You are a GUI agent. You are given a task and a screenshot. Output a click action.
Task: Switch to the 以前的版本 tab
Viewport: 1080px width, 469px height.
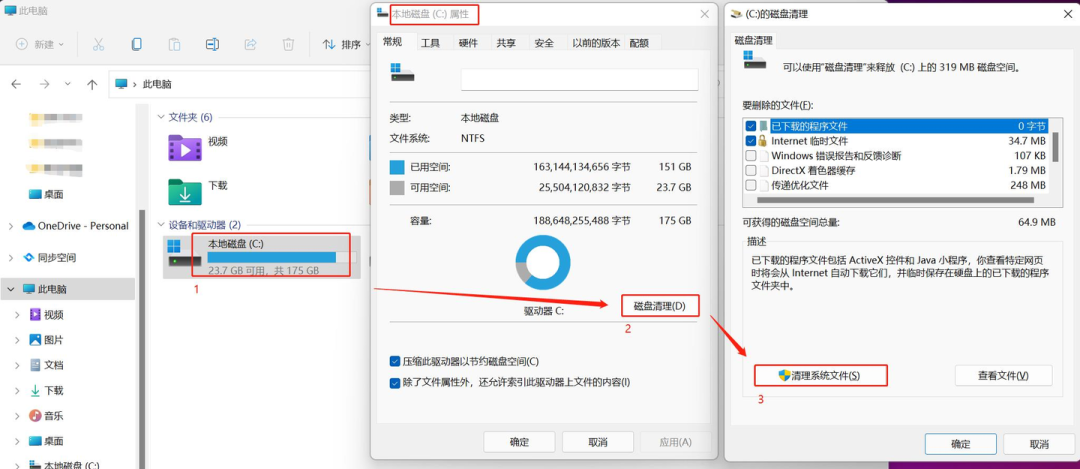[596, 43]
